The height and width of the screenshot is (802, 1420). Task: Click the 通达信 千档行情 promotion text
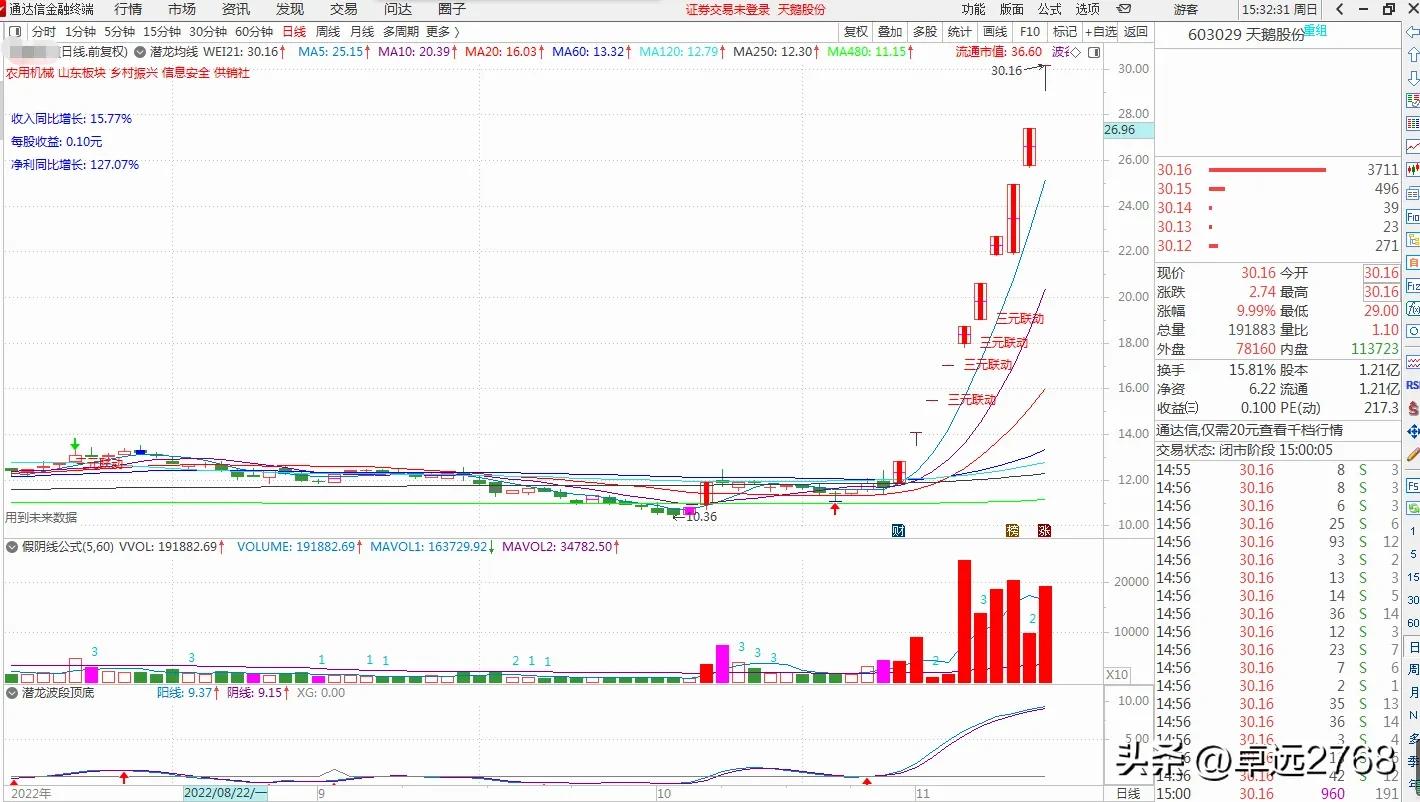[1250, 430]
